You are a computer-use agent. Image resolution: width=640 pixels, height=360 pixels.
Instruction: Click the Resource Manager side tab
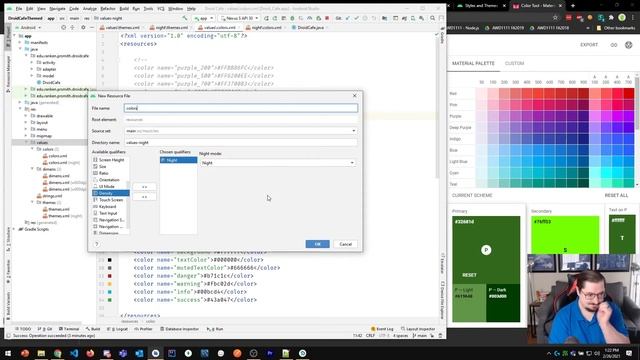(x=8, y=74)
